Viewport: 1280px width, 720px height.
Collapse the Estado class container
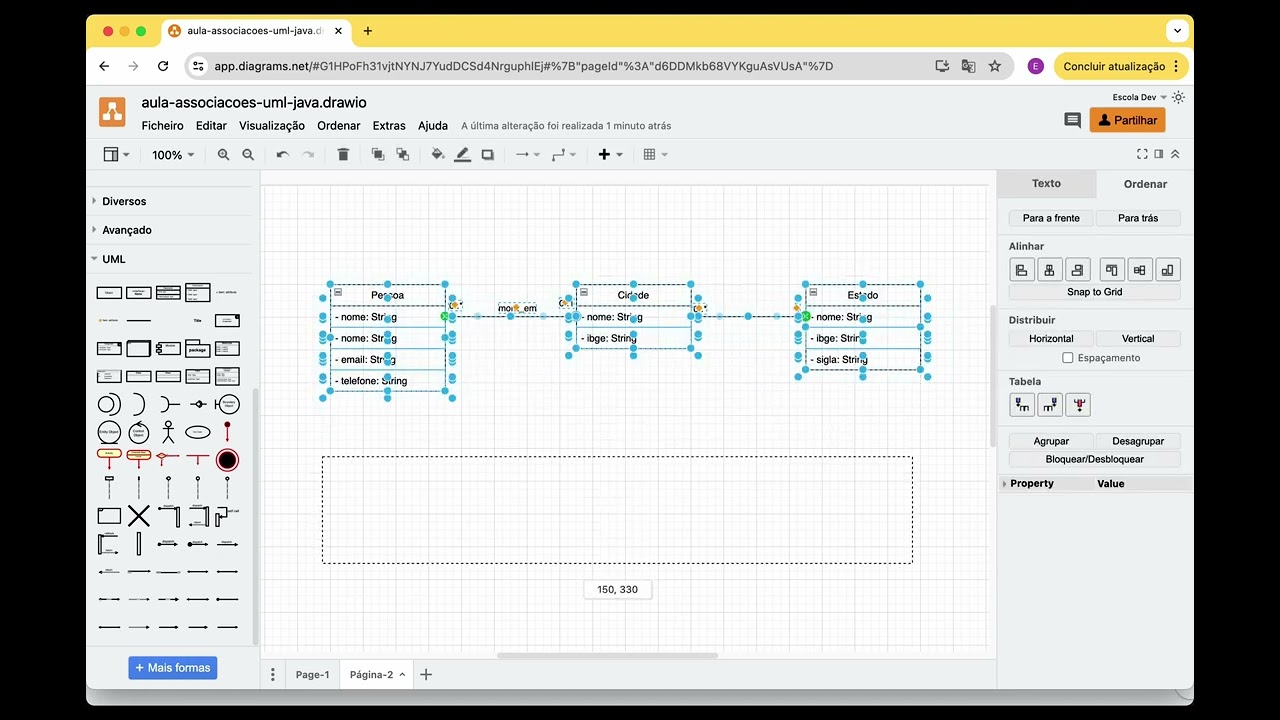[x=813, y=292]
